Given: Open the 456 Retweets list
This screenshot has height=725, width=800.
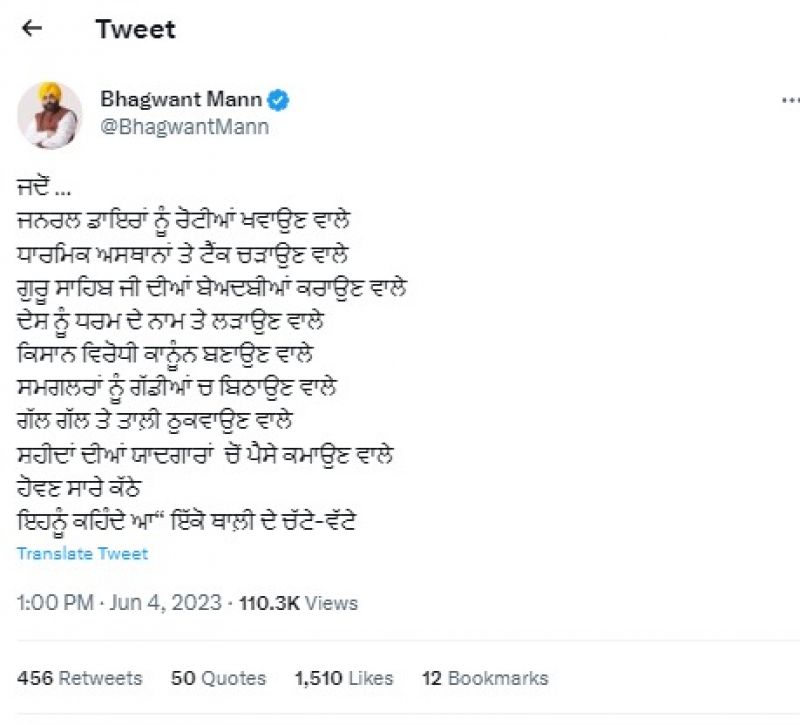Looking at the screenshot, I should tap(80, 678).
